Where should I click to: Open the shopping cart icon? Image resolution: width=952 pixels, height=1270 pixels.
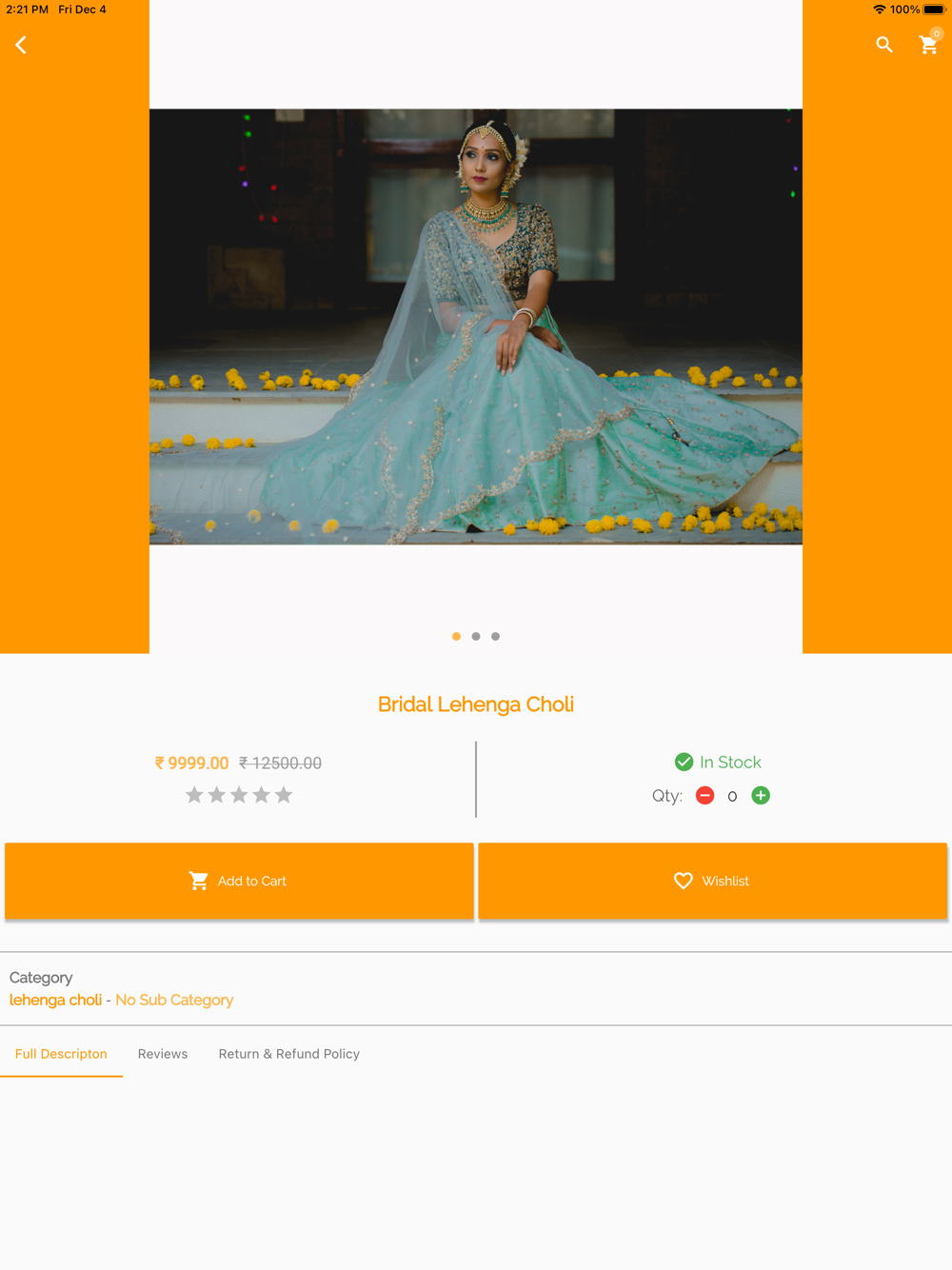pos(929,44)
